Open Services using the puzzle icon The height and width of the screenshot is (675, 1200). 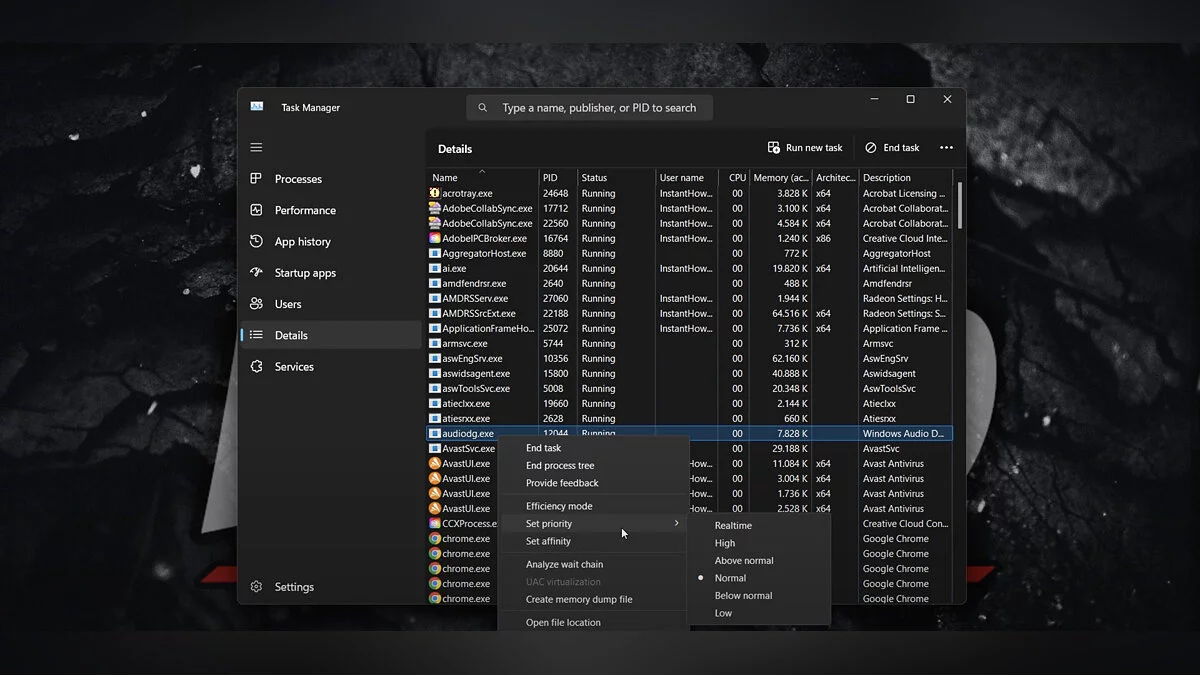[x=256, y=367]
